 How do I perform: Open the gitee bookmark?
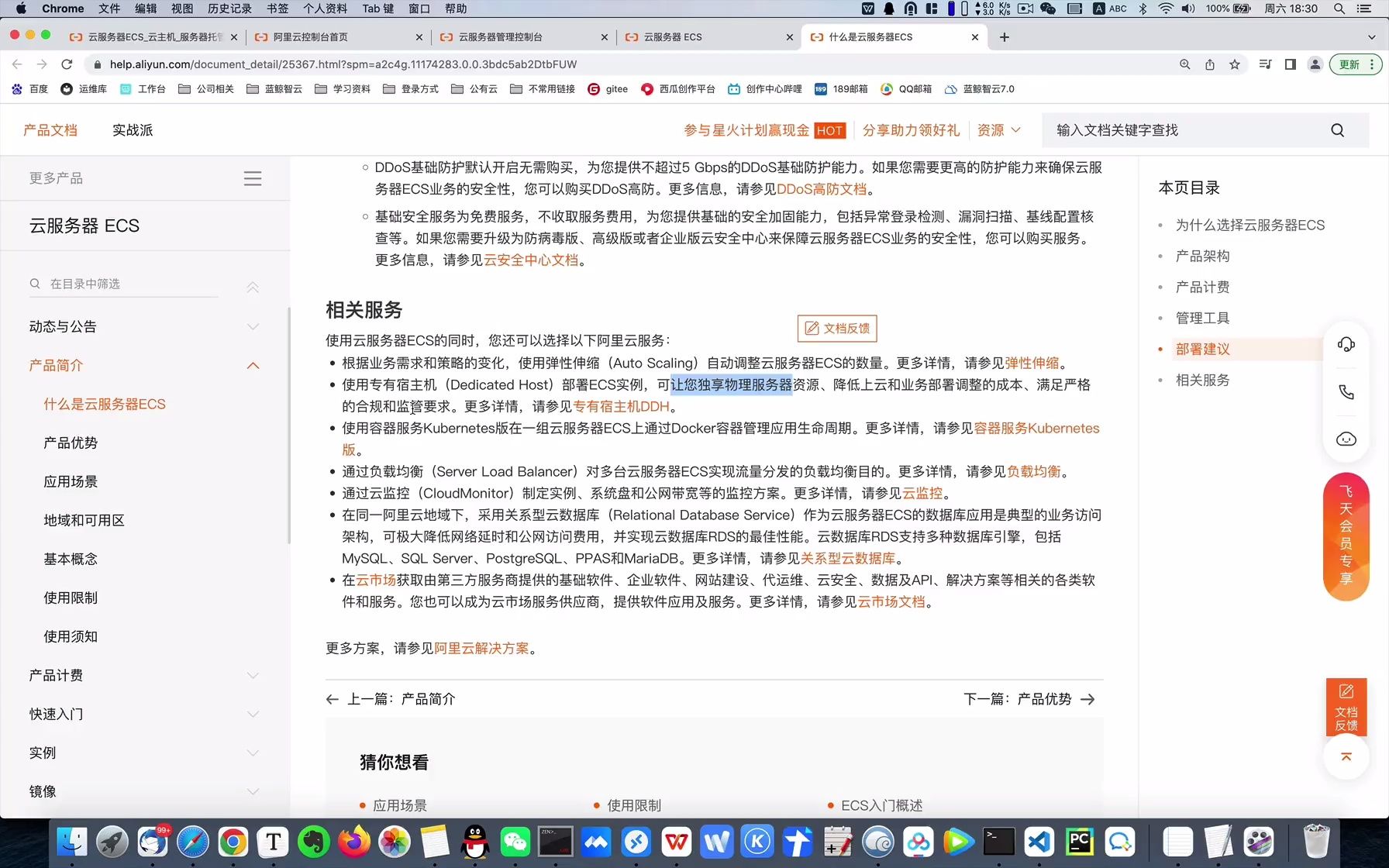point(608,89)
